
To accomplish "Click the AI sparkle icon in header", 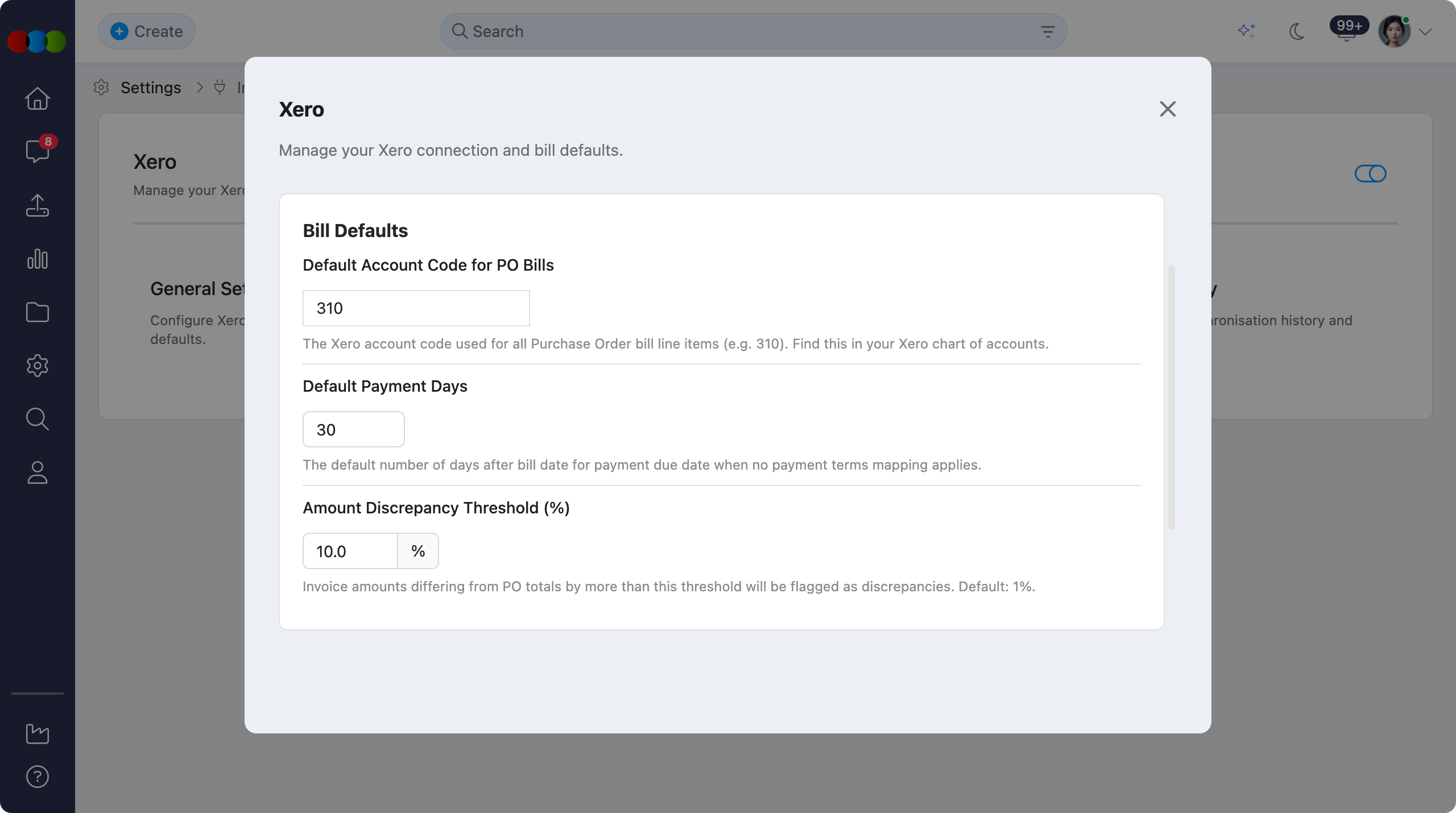I will coord(1247,31).
